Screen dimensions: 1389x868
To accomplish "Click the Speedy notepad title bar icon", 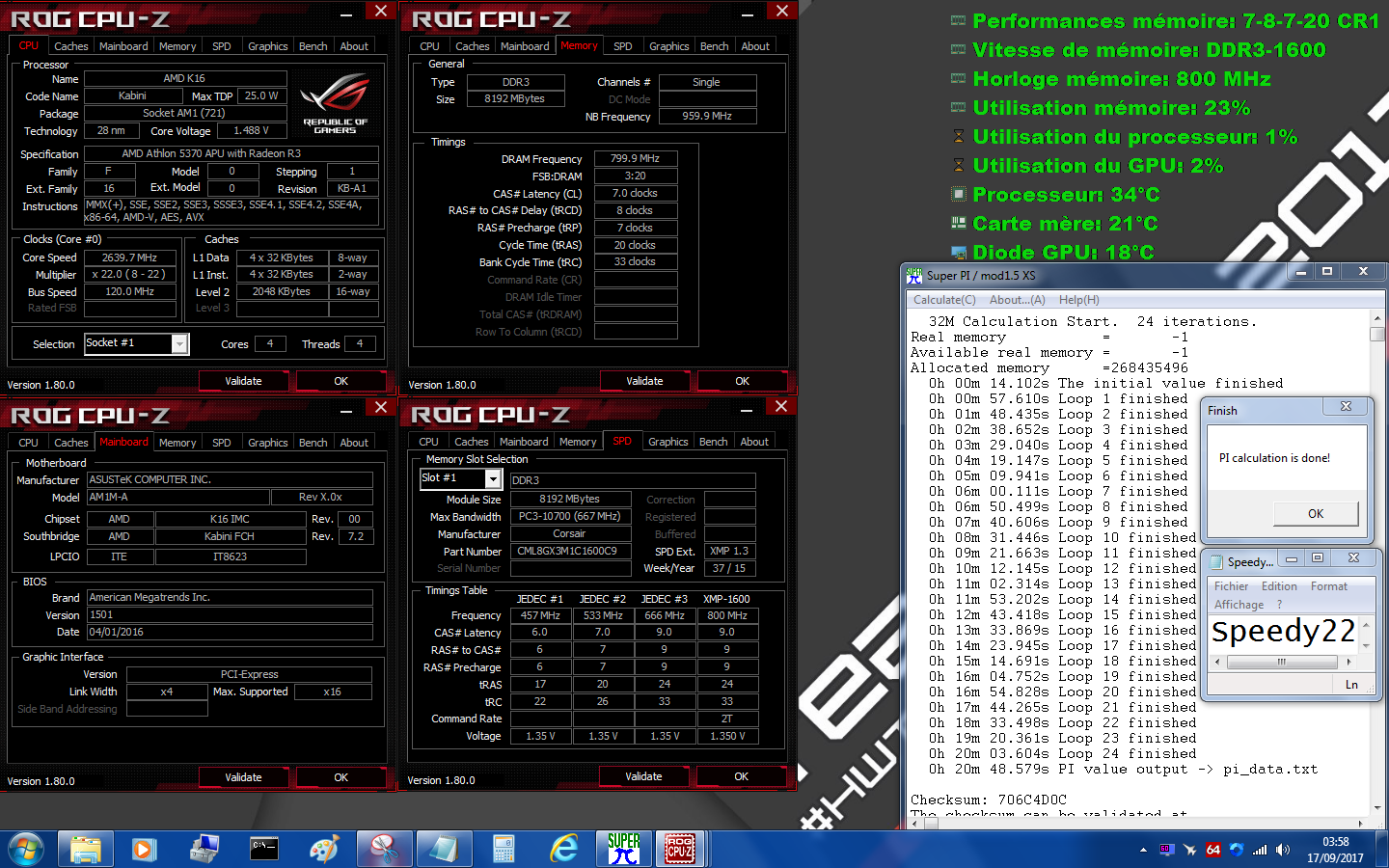I will pos(1216,561).
